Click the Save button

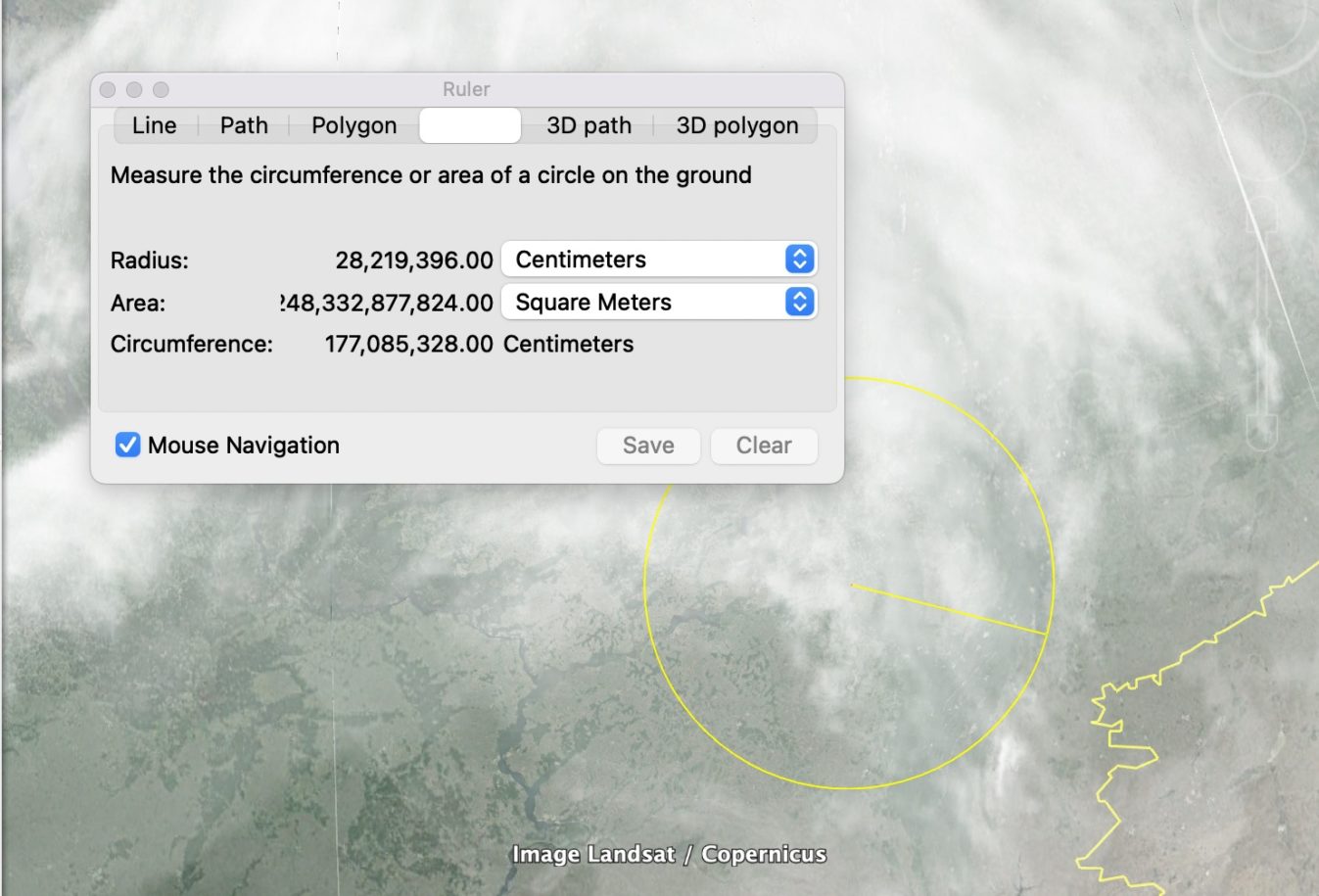click(x=648, y=446)
